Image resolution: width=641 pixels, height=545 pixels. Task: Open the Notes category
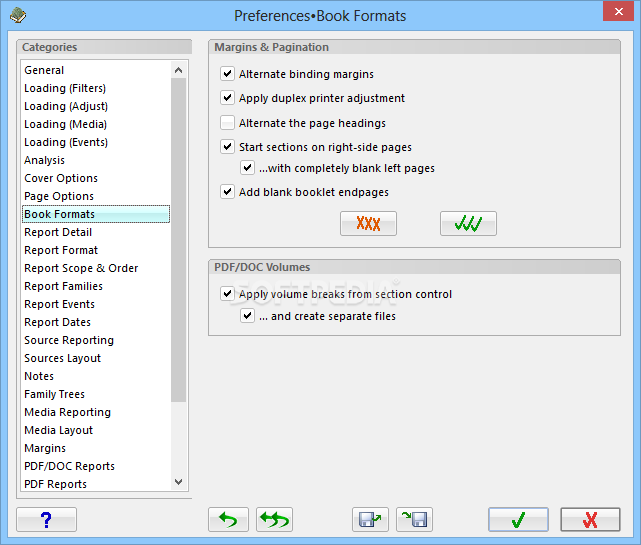click(x=96, y=376)
